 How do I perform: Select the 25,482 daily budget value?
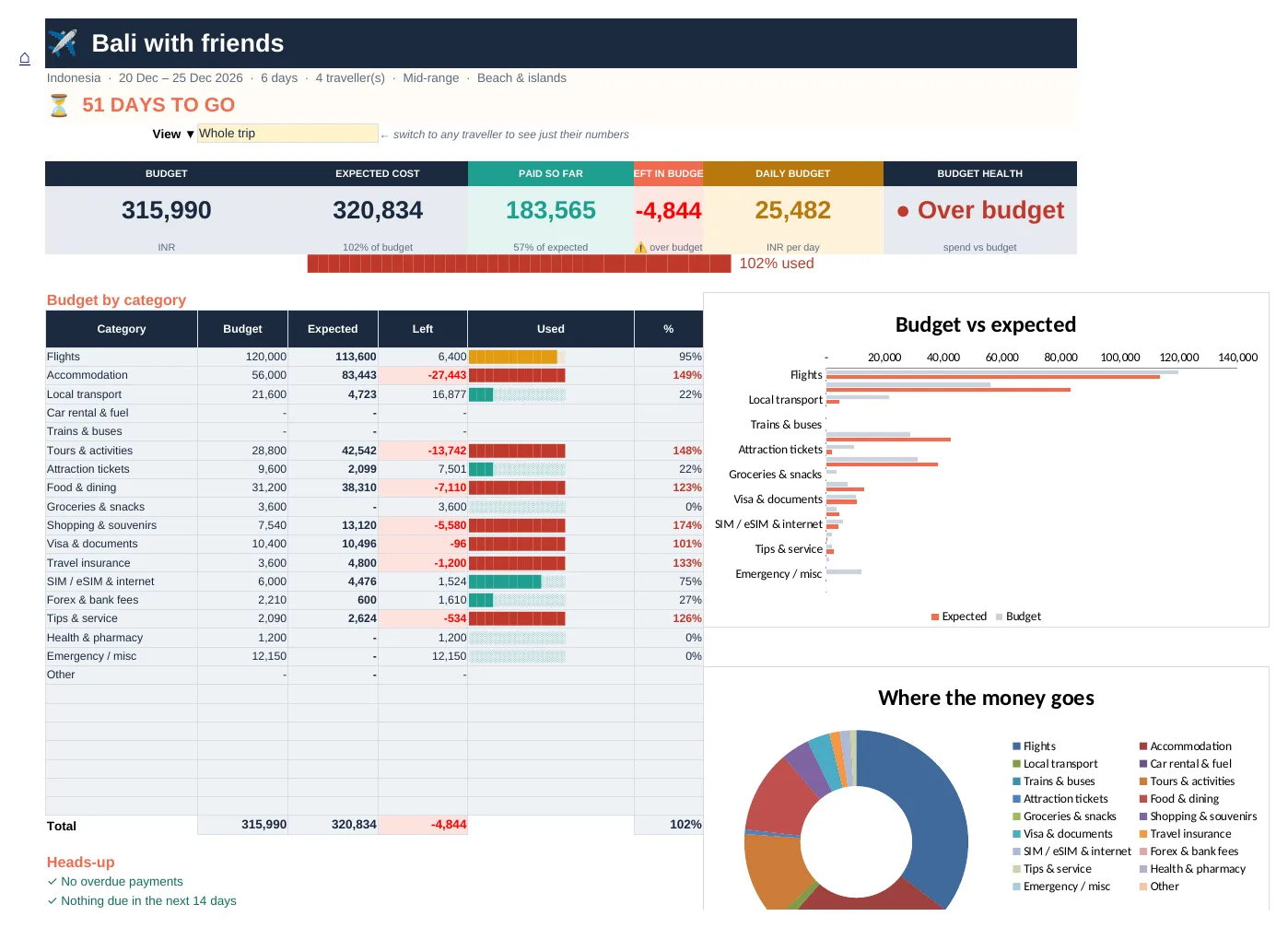[x=793, y=211]
